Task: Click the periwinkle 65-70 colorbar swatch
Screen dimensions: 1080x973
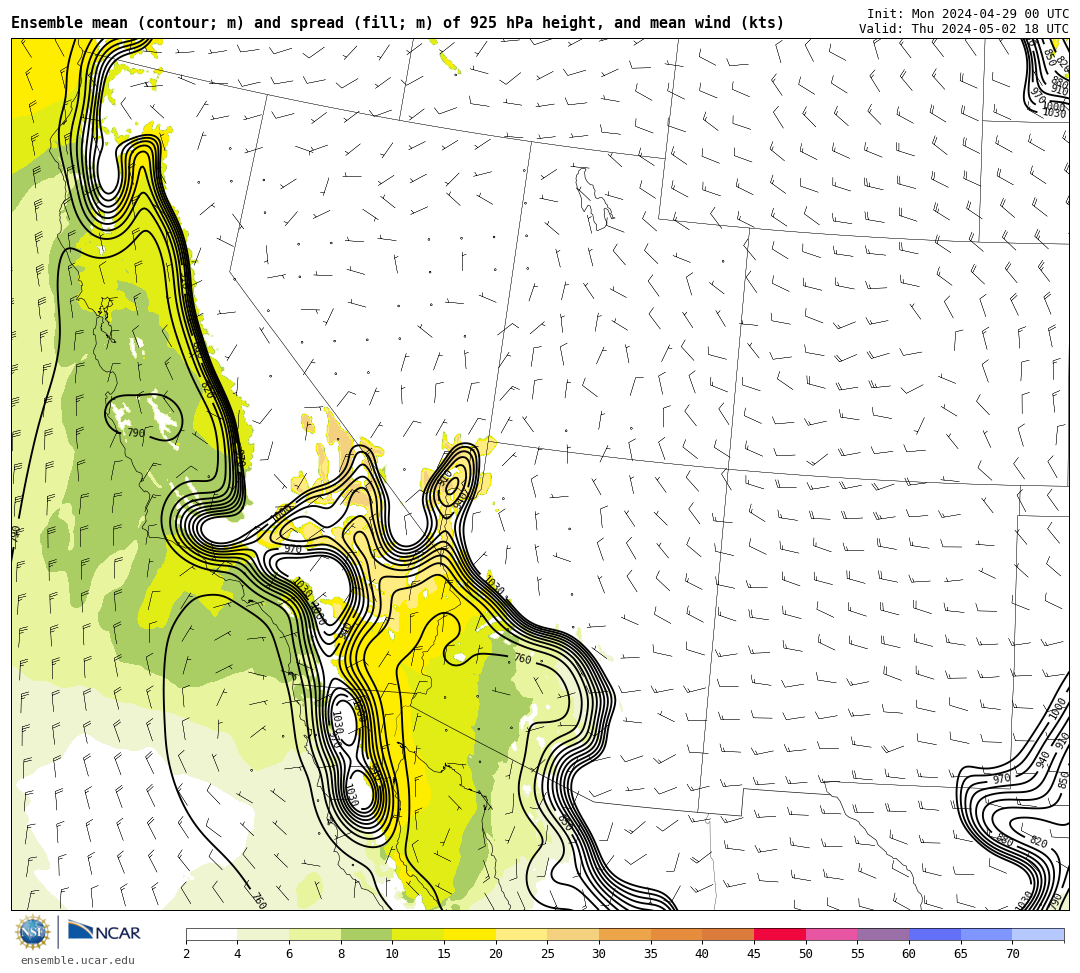Action: pyautogui.click(x=986, y=934)
